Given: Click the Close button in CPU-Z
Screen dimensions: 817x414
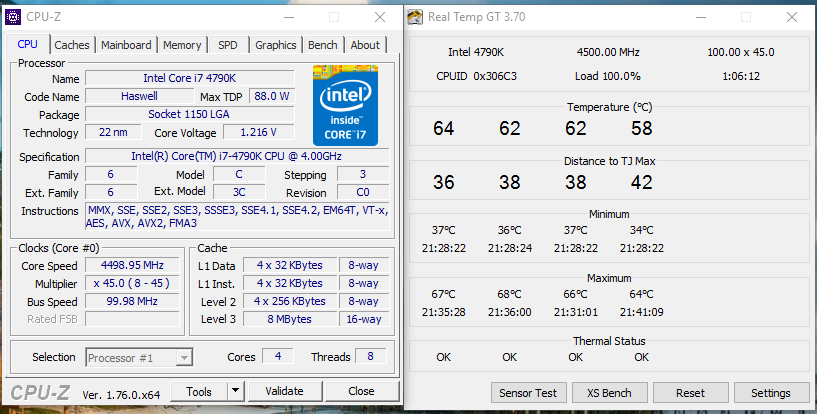Looking at the screenshot, I should [361, 391].
